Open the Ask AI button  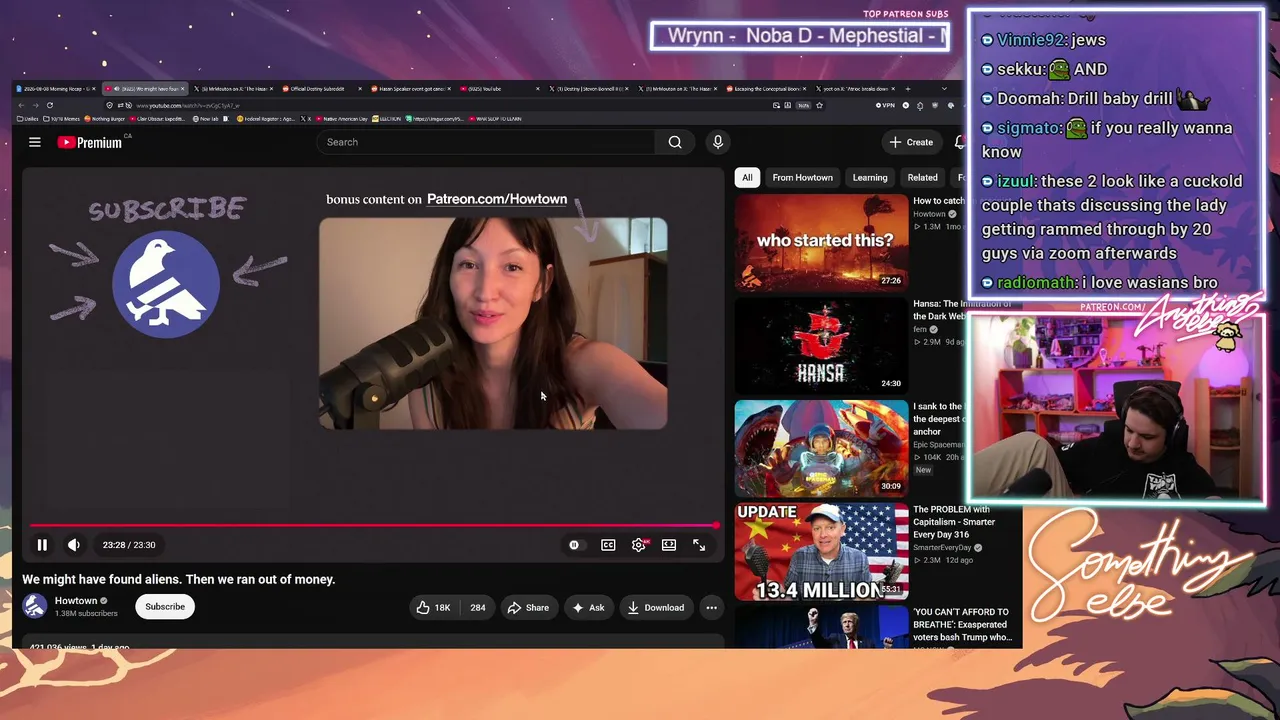coord(588,607)
